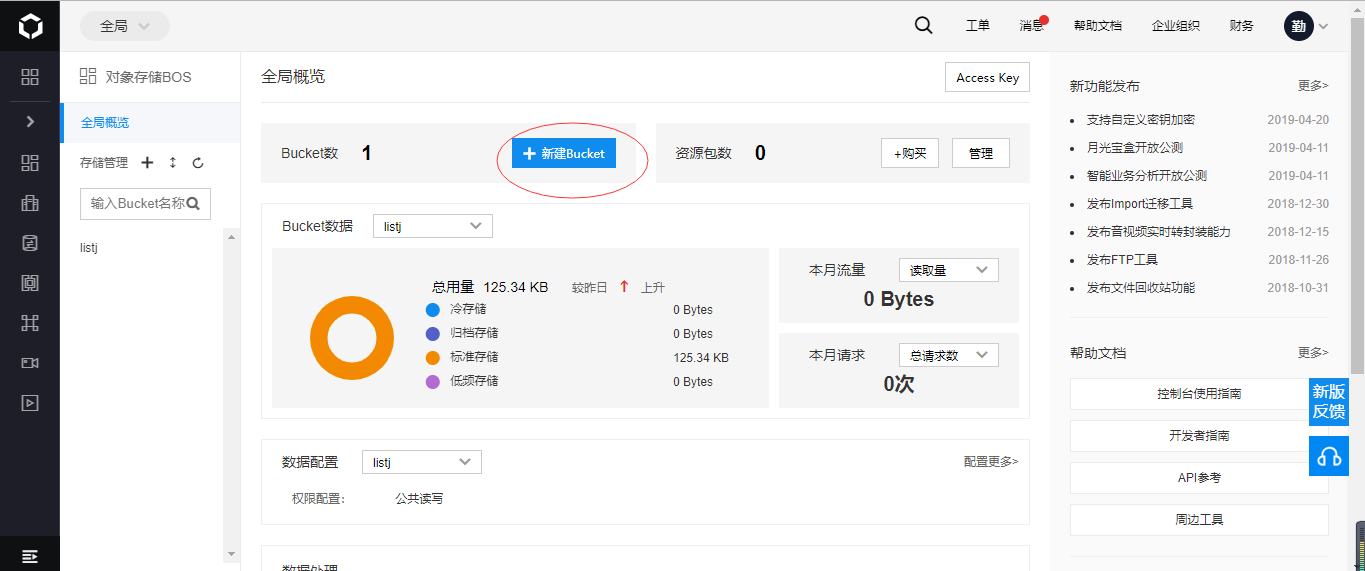Click the 勤 user avatar
Screen dimensions: 1365x571
[x=1298, y=26]
